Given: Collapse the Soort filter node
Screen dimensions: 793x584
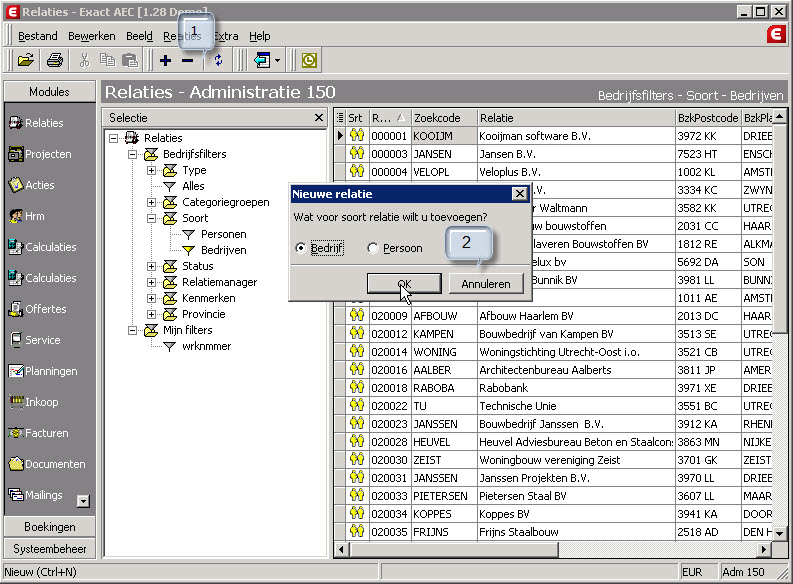Looking at the screenshot, I should pyautogui.click(x=151, y=218).
